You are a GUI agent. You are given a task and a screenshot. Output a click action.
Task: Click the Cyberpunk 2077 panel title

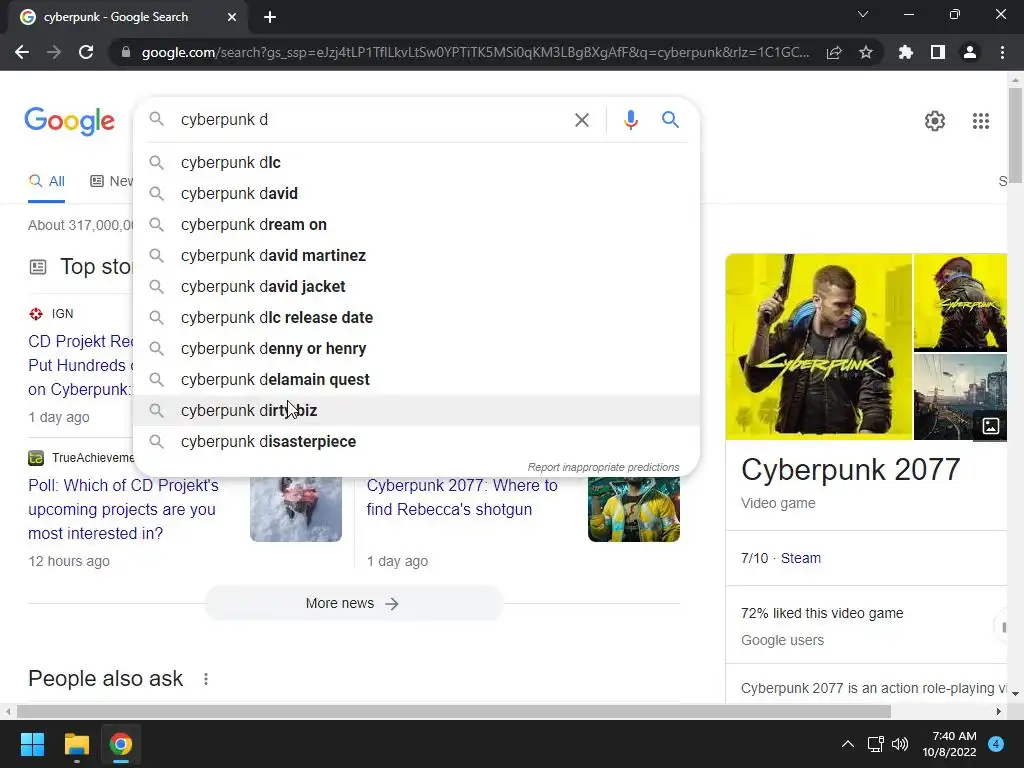point(850,470)
